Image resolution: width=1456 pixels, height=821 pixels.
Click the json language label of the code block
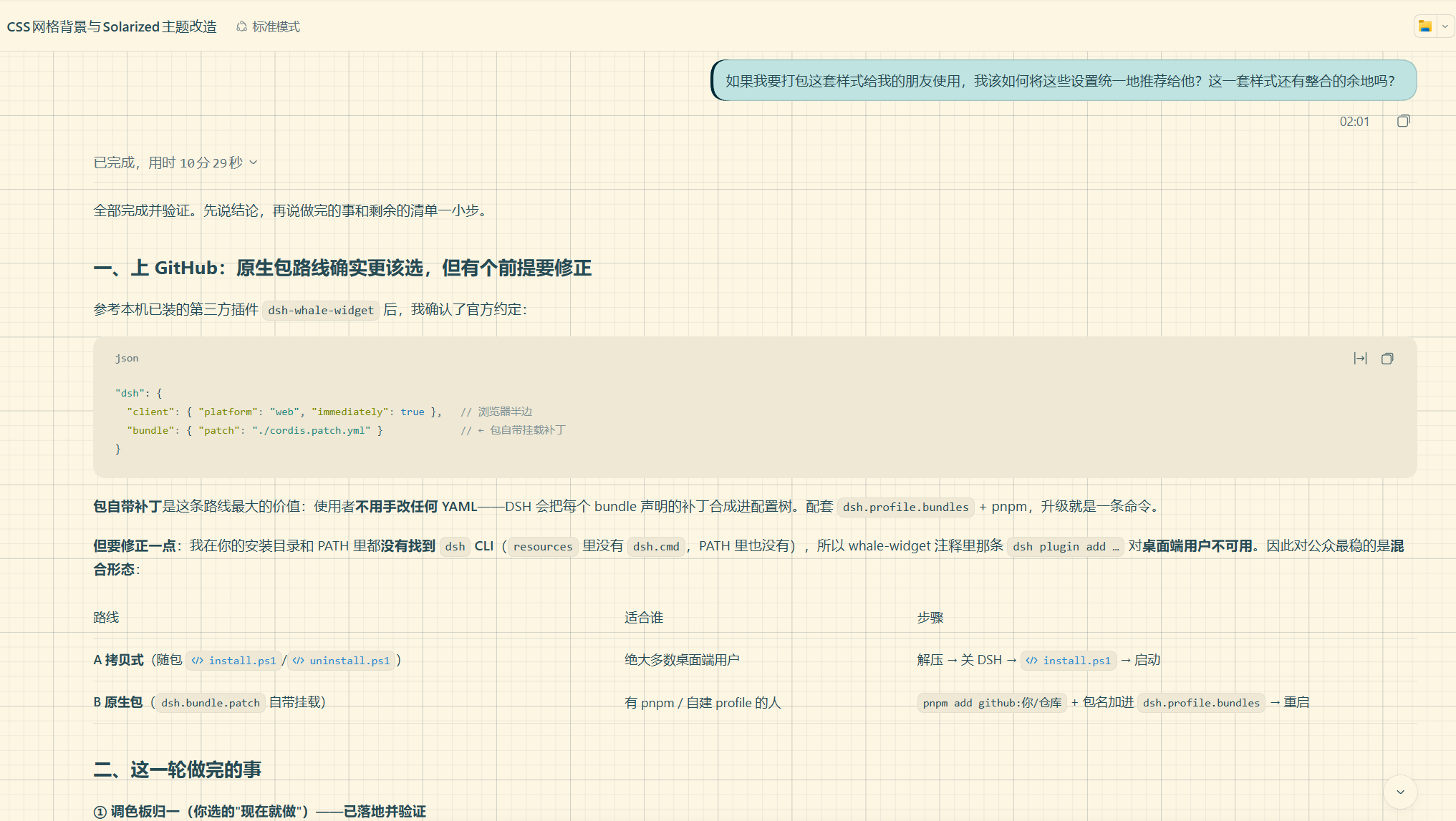[x=127, y=358]
